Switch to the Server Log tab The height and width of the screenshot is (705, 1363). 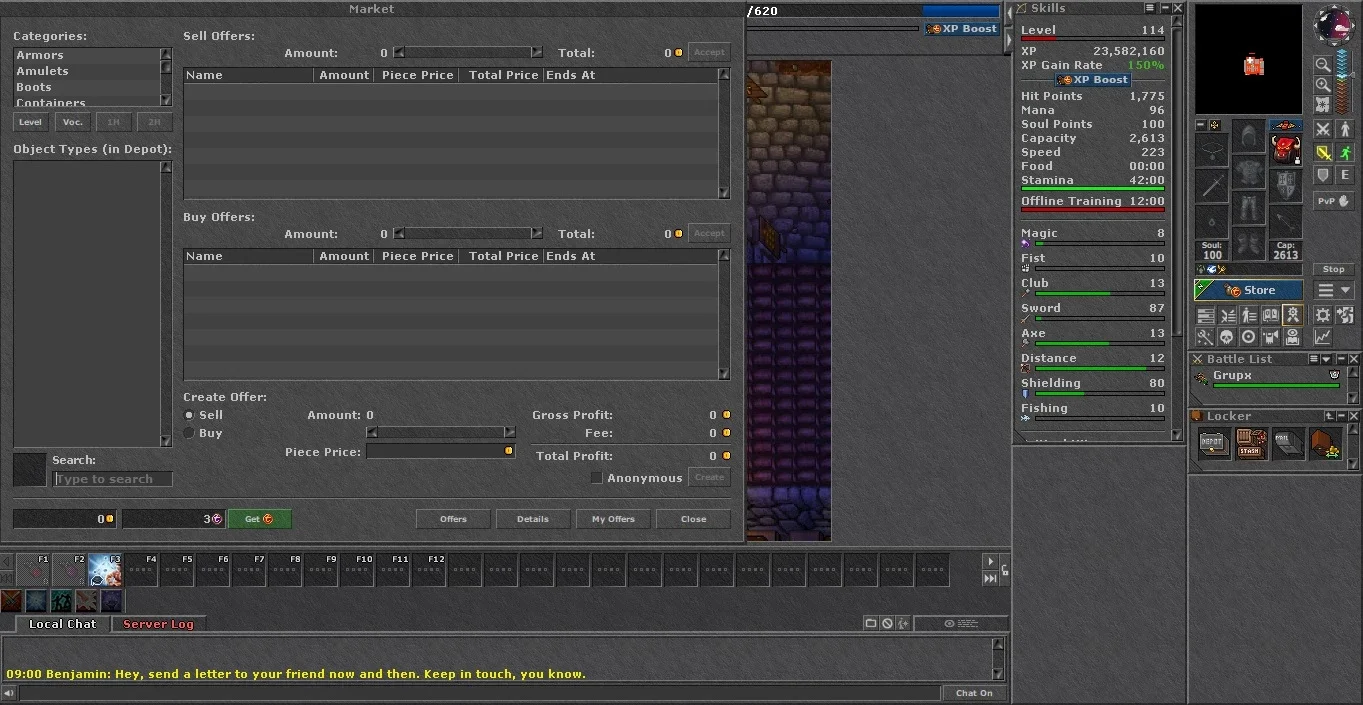click(x=158, y=624)
